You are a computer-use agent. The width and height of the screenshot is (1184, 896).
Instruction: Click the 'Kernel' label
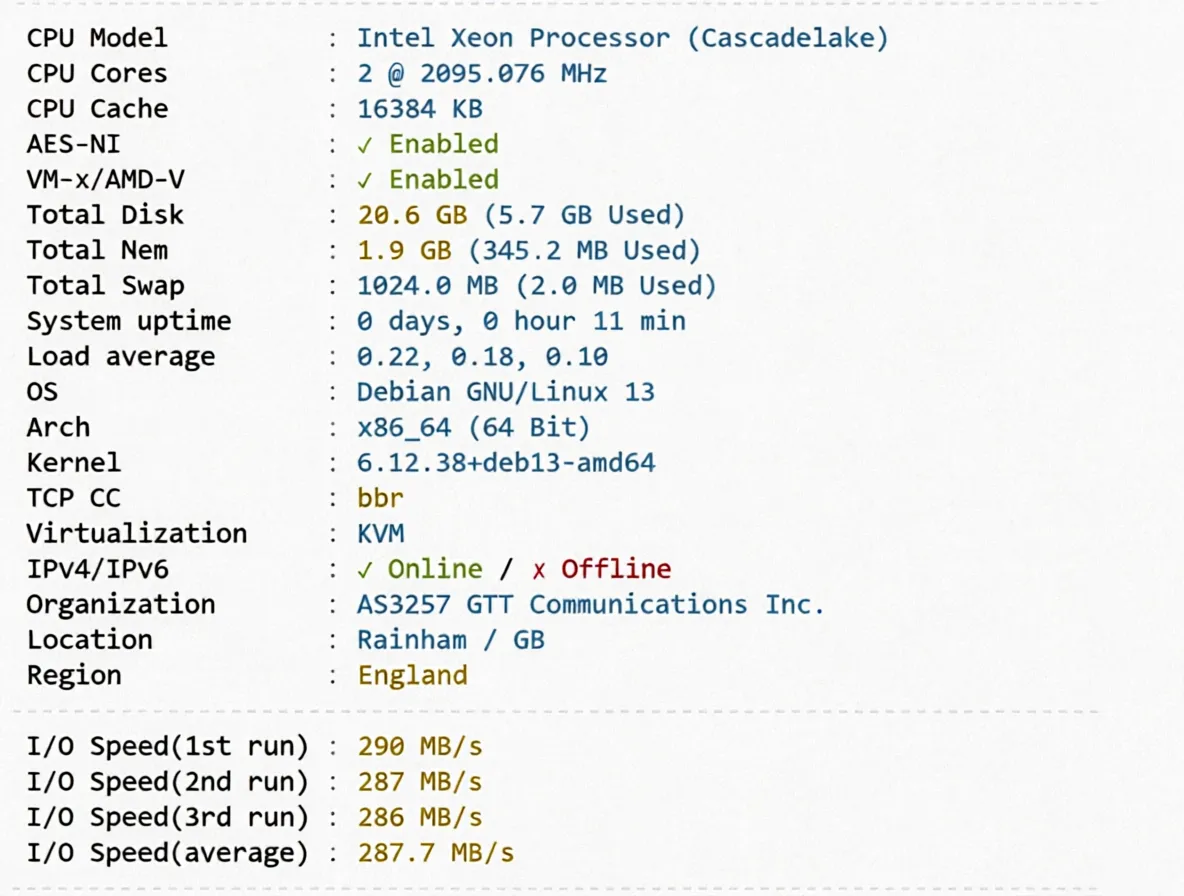click(73, 462)
